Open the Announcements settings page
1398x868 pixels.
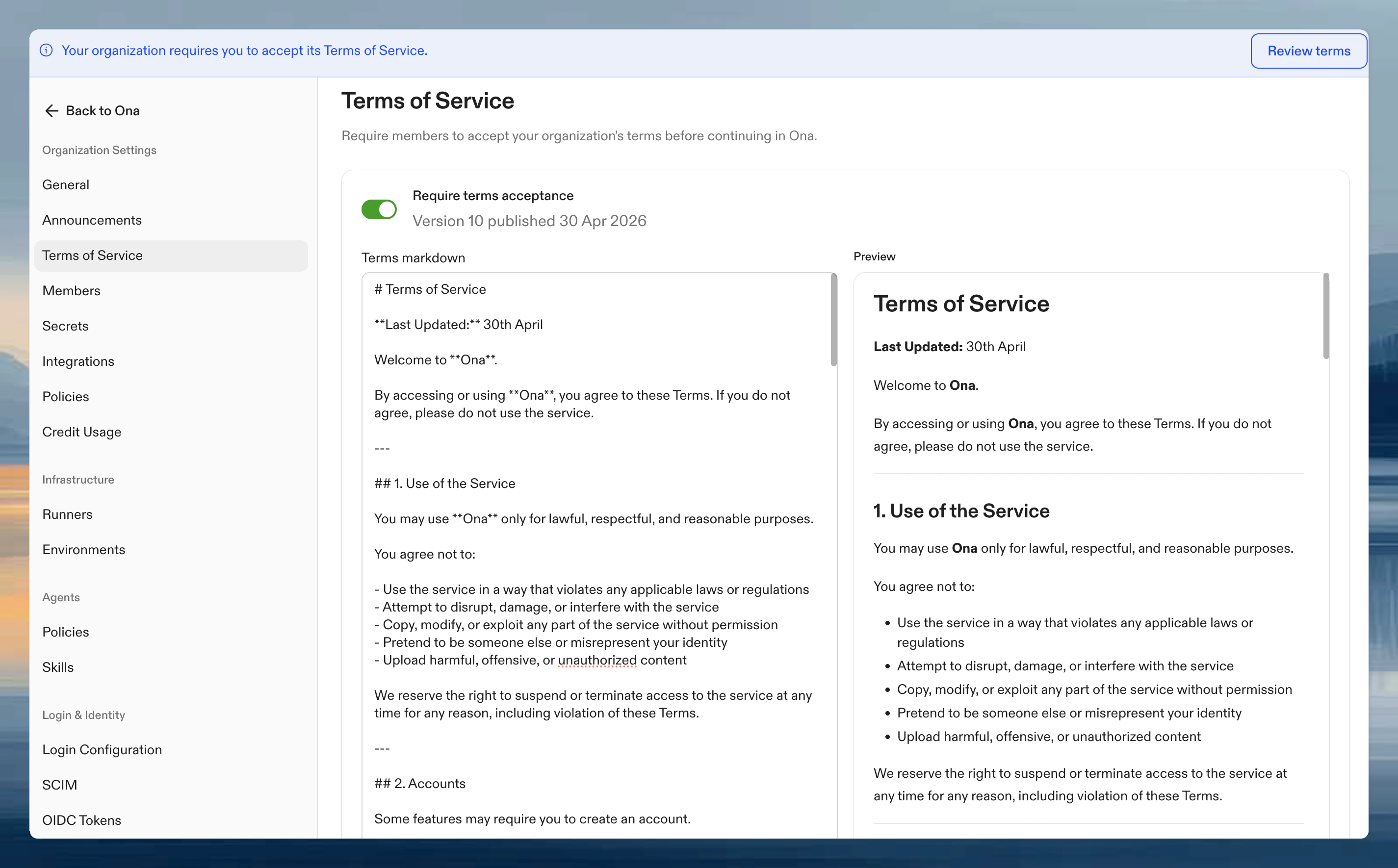coord(92,220)
